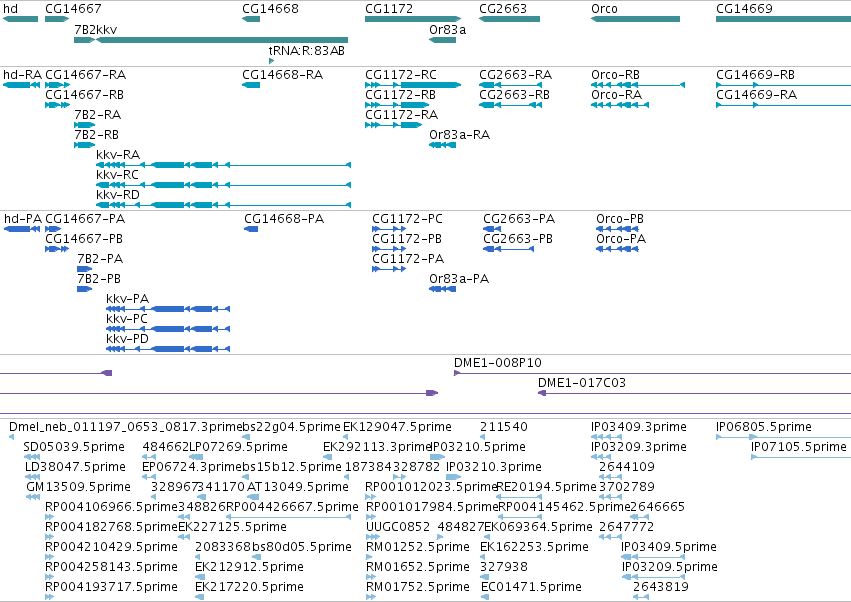
Task: Open the EC01471.5prime EST label
Action: click(531, 587)
